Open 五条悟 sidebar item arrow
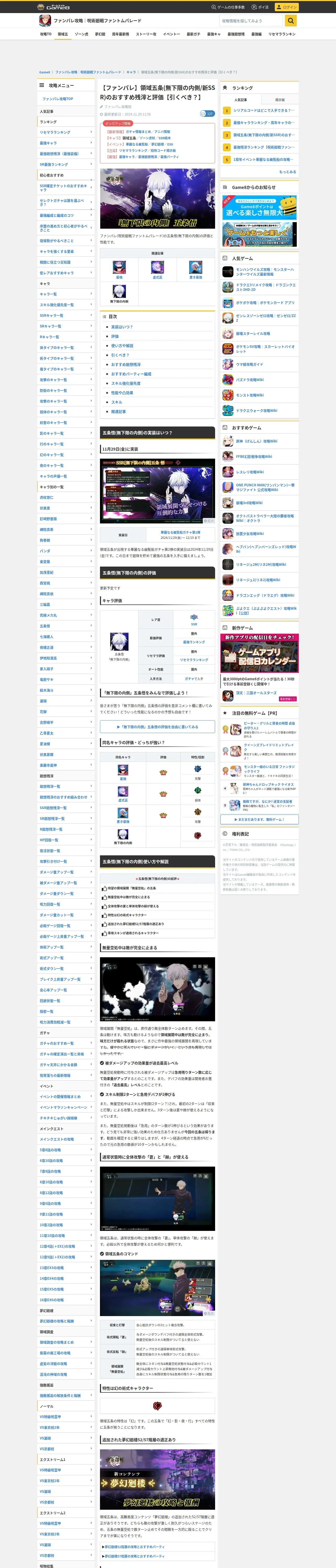The image size is (336, 1568). click(92, 626)
